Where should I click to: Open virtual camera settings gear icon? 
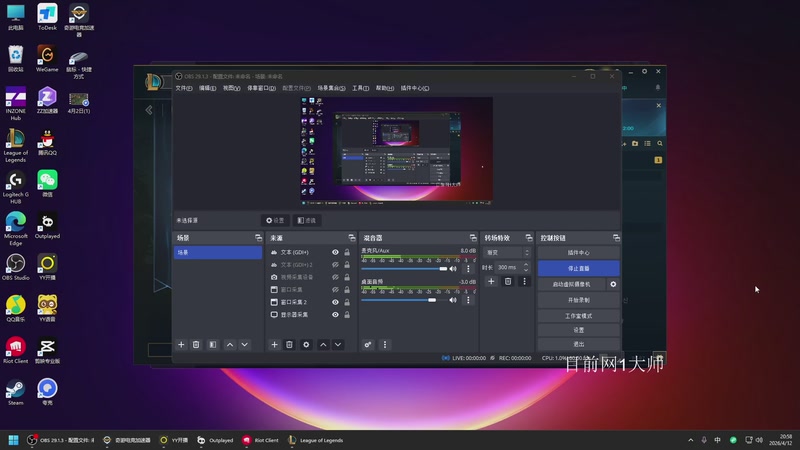(x=613, y=284)
